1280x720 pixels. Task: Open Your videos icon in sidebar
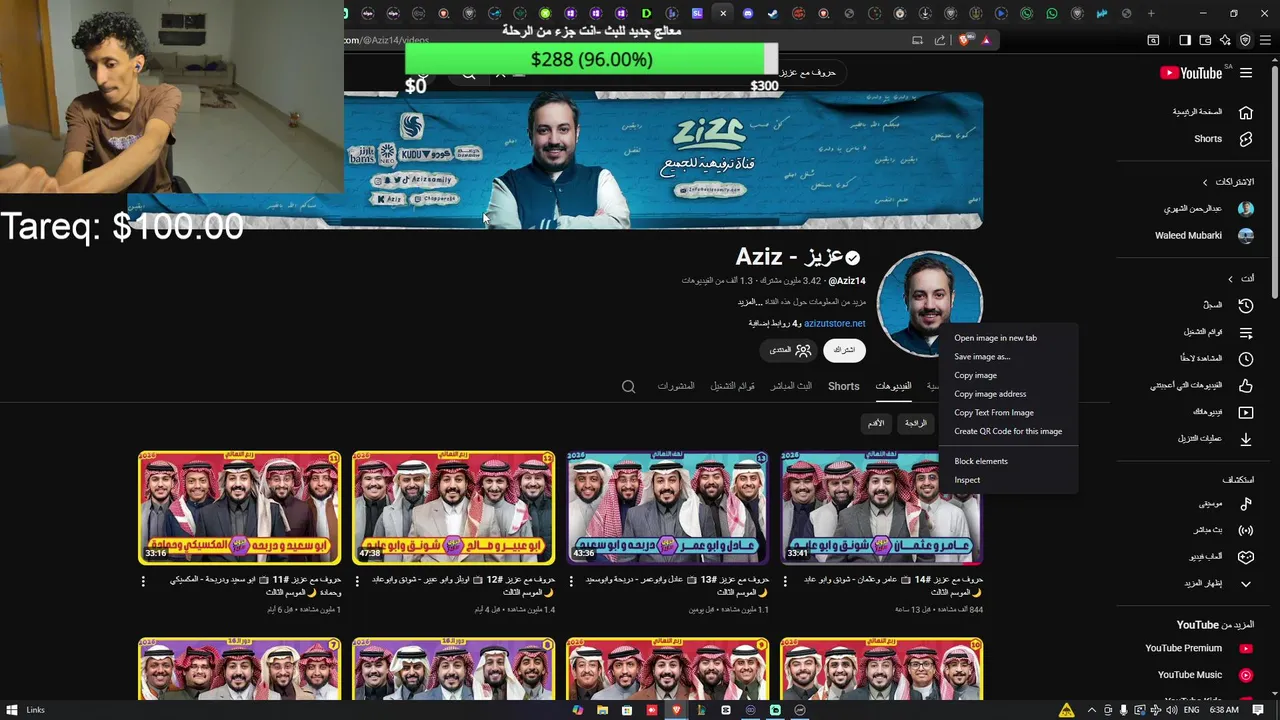tap(1246, 412)
